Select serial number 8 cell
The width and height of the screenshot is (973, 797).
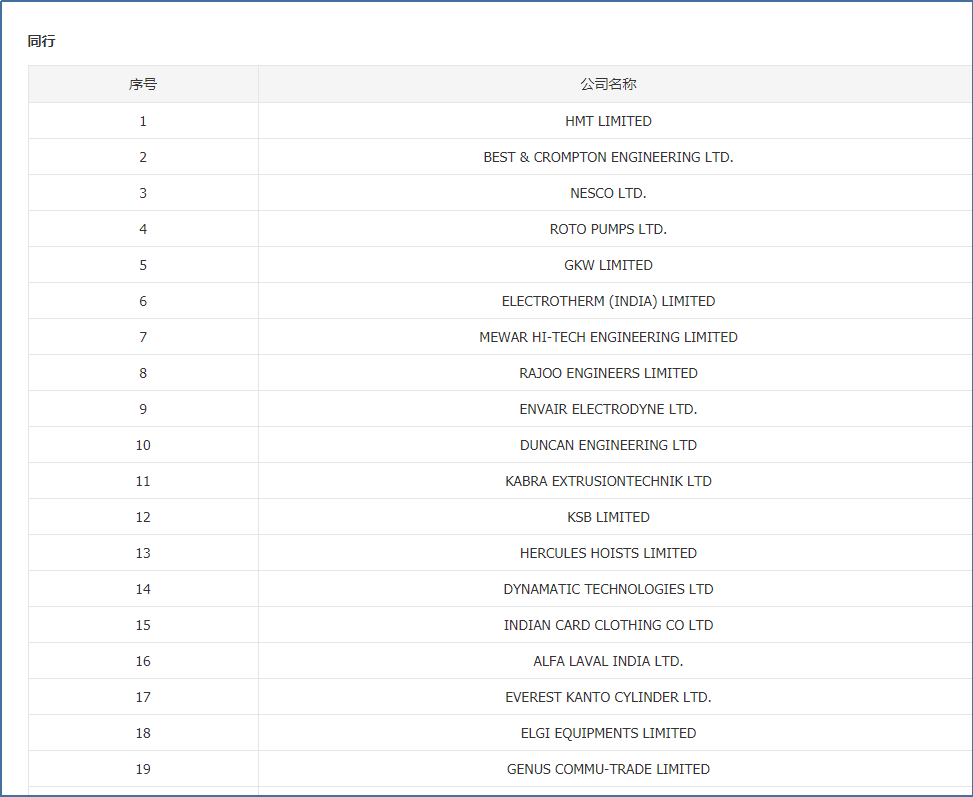[143, 373]
